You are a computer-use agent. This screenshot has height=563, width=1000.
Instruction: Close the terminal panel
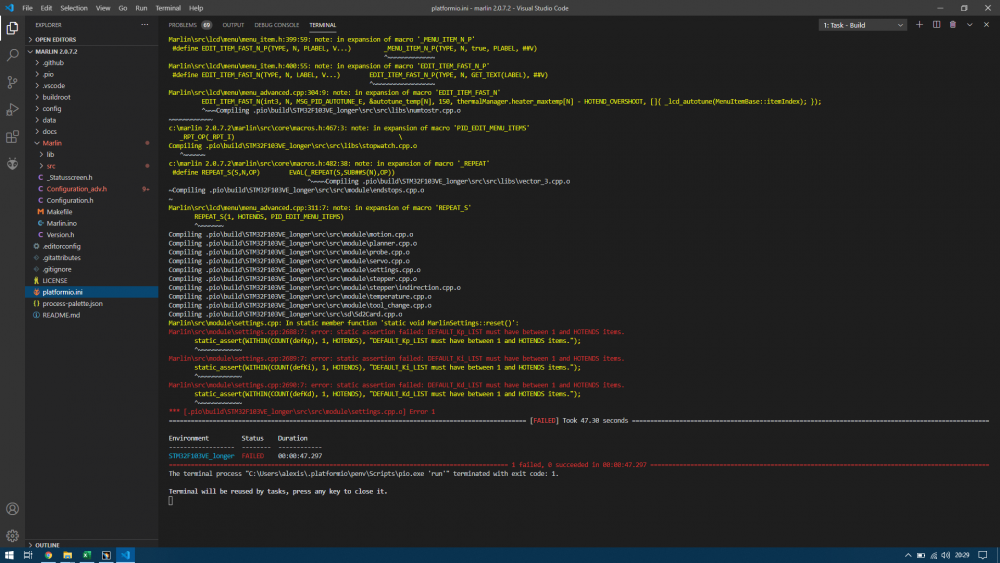click(x=986, y=25)
